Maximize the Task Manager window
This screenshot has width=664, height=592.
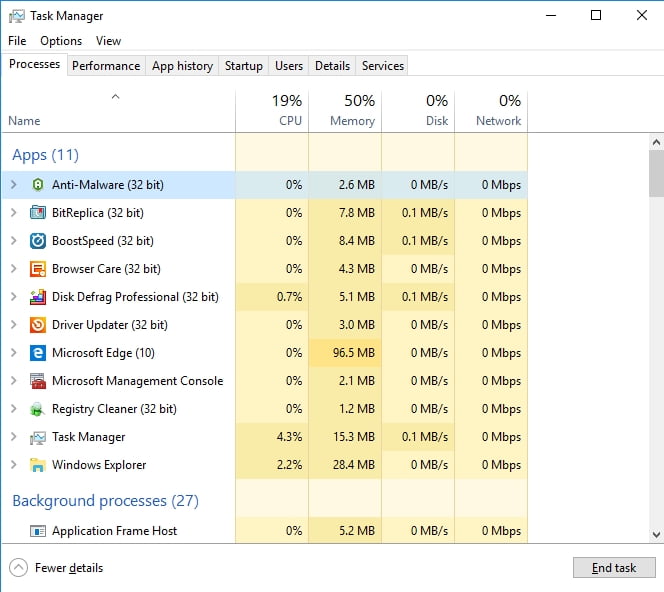(x=596, y=16)
